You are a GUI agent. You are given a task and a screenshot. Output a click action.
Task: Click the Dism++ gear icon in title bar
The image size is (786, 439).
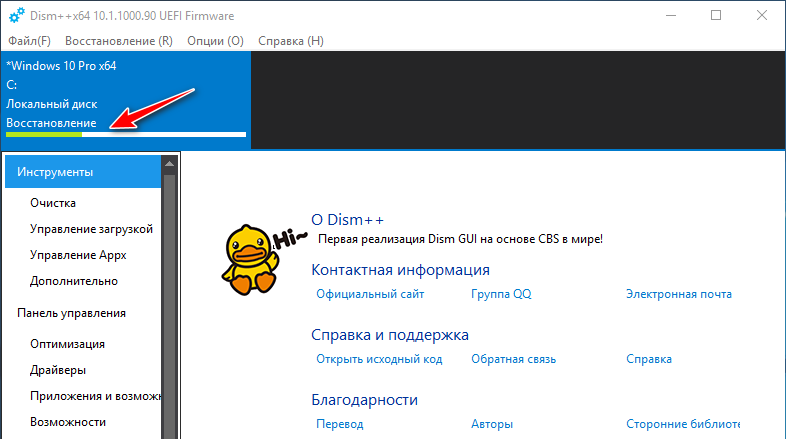[17, 16]
